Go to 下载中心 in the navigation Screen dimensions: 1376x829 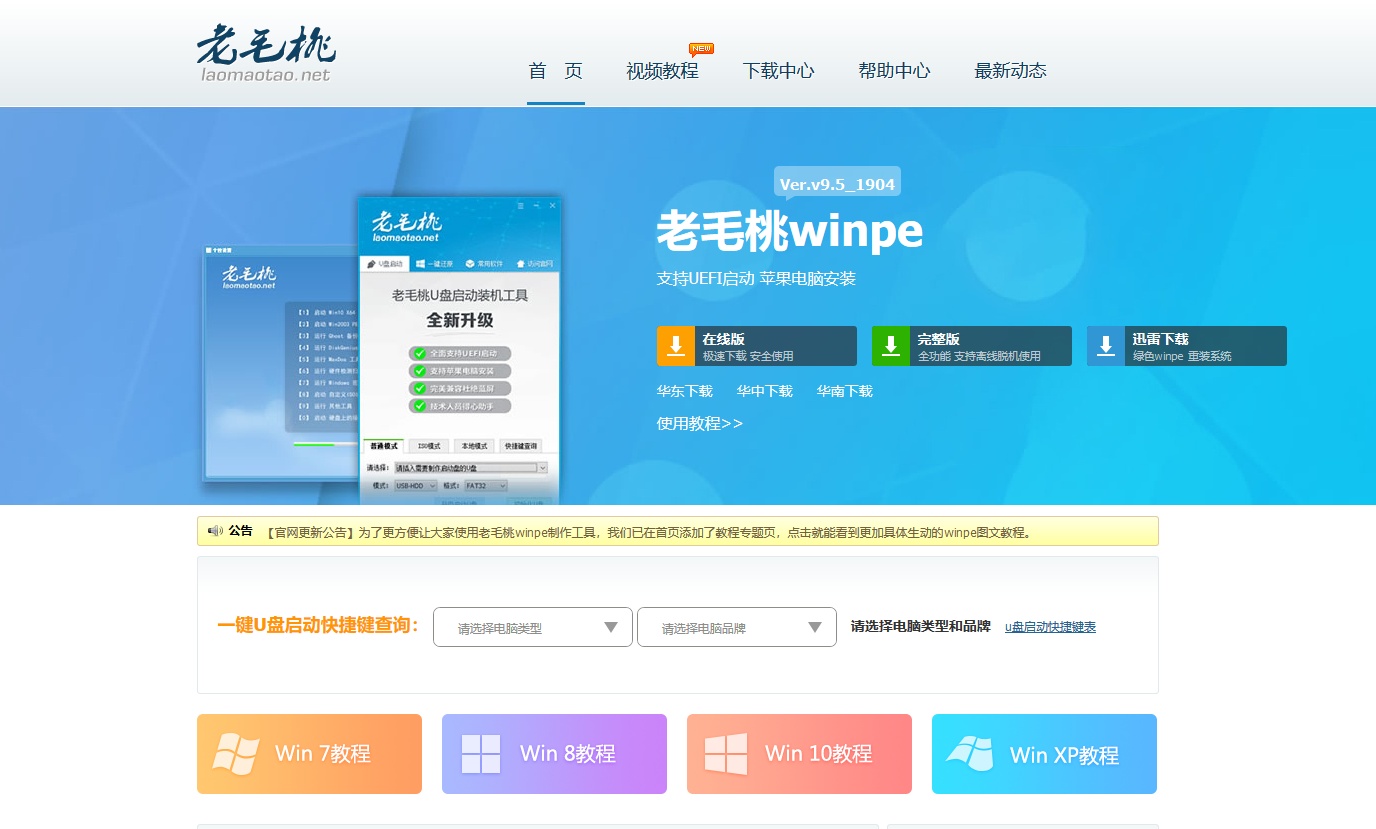[778, 71]
